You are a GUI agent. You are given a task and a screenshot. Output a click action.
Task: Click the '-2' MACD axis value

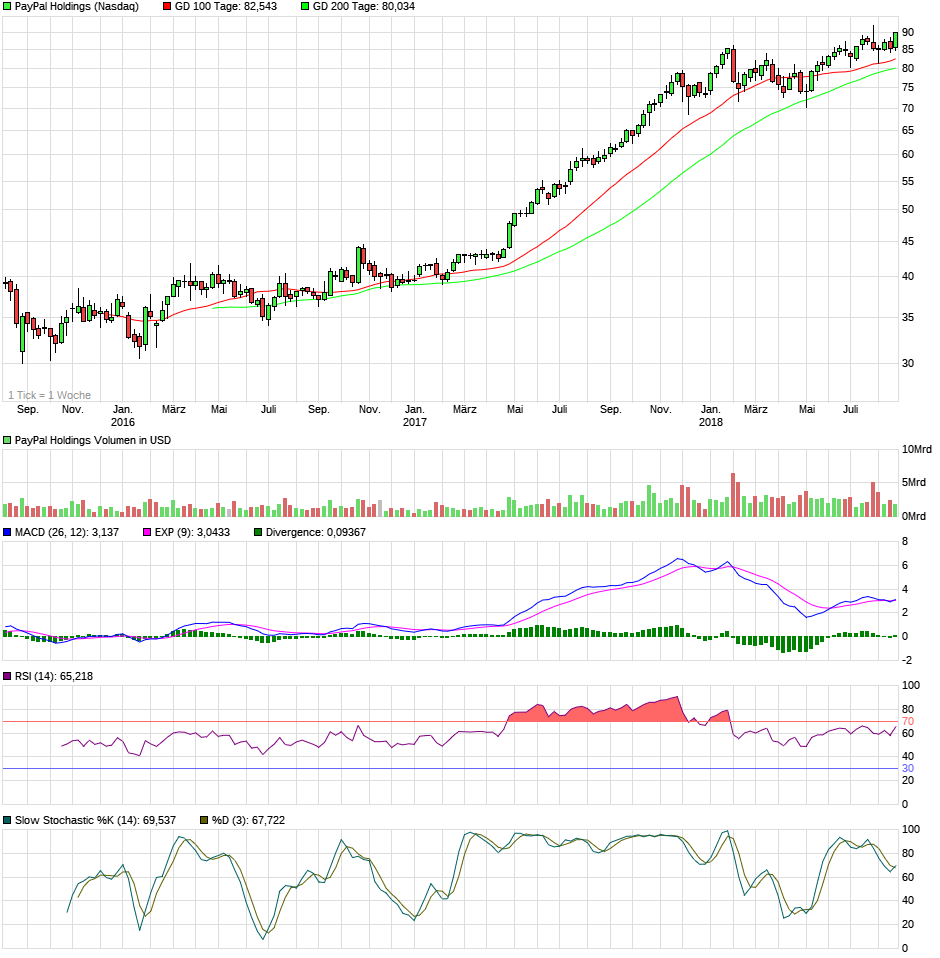pyautogui.click(x=907, y=660)
